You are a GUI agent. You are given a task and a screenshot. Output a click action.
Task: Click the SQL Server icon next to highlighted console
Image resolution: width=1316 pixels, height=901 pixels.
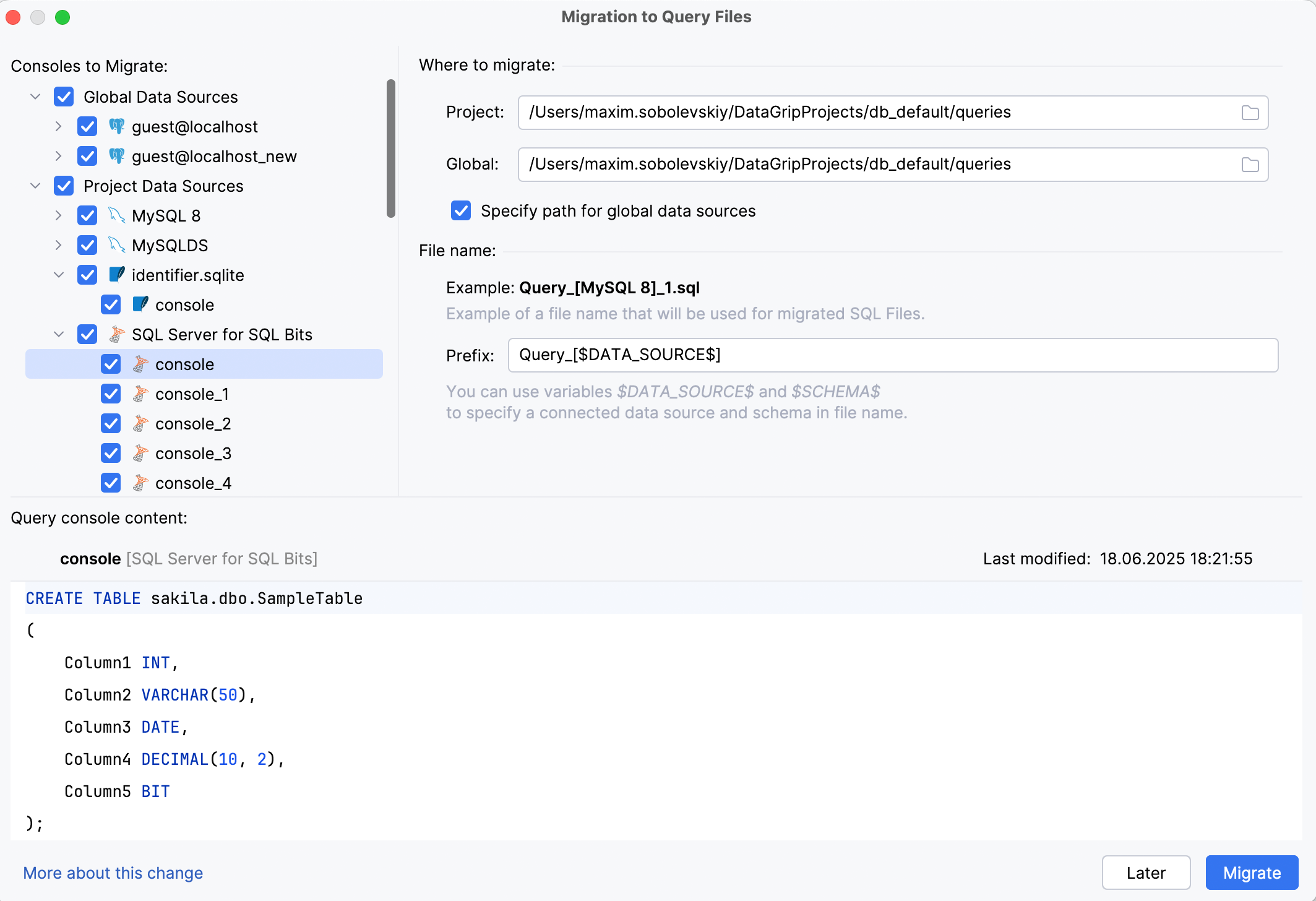(x=140, y=364)
